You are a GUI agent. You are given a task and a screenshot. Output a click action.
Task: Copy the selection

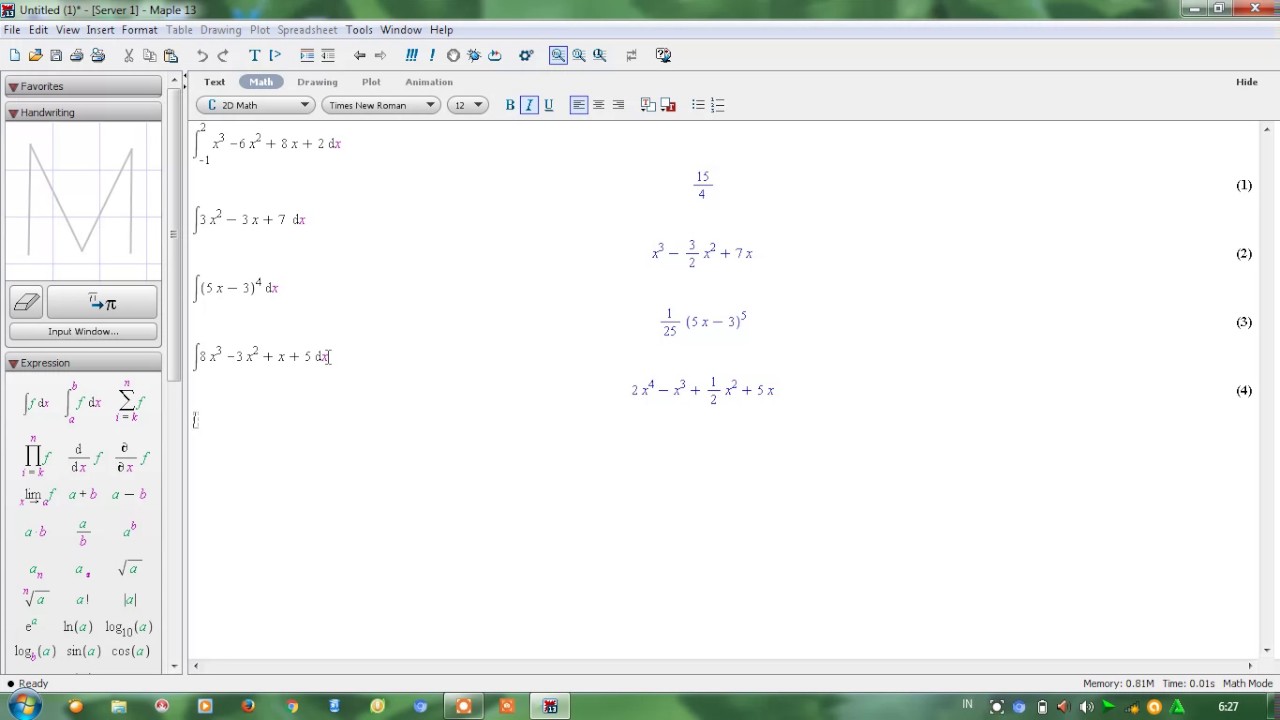pos(149,55)
